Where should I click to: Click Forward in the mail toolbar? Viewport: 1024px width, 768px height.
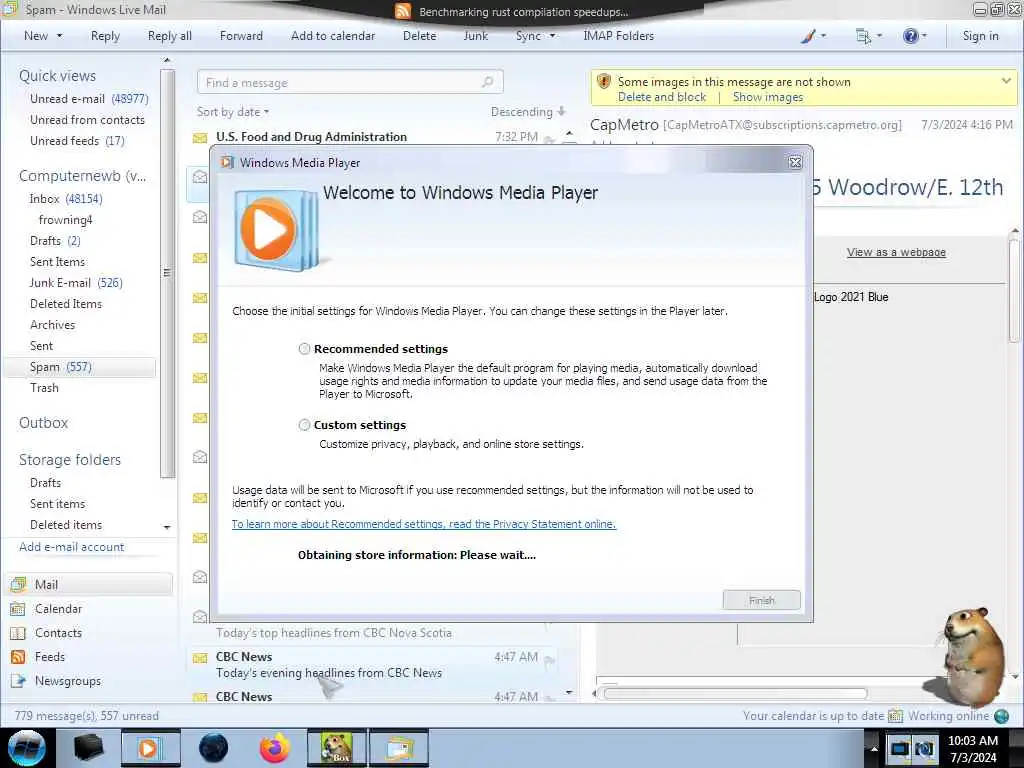click(241, 36)
